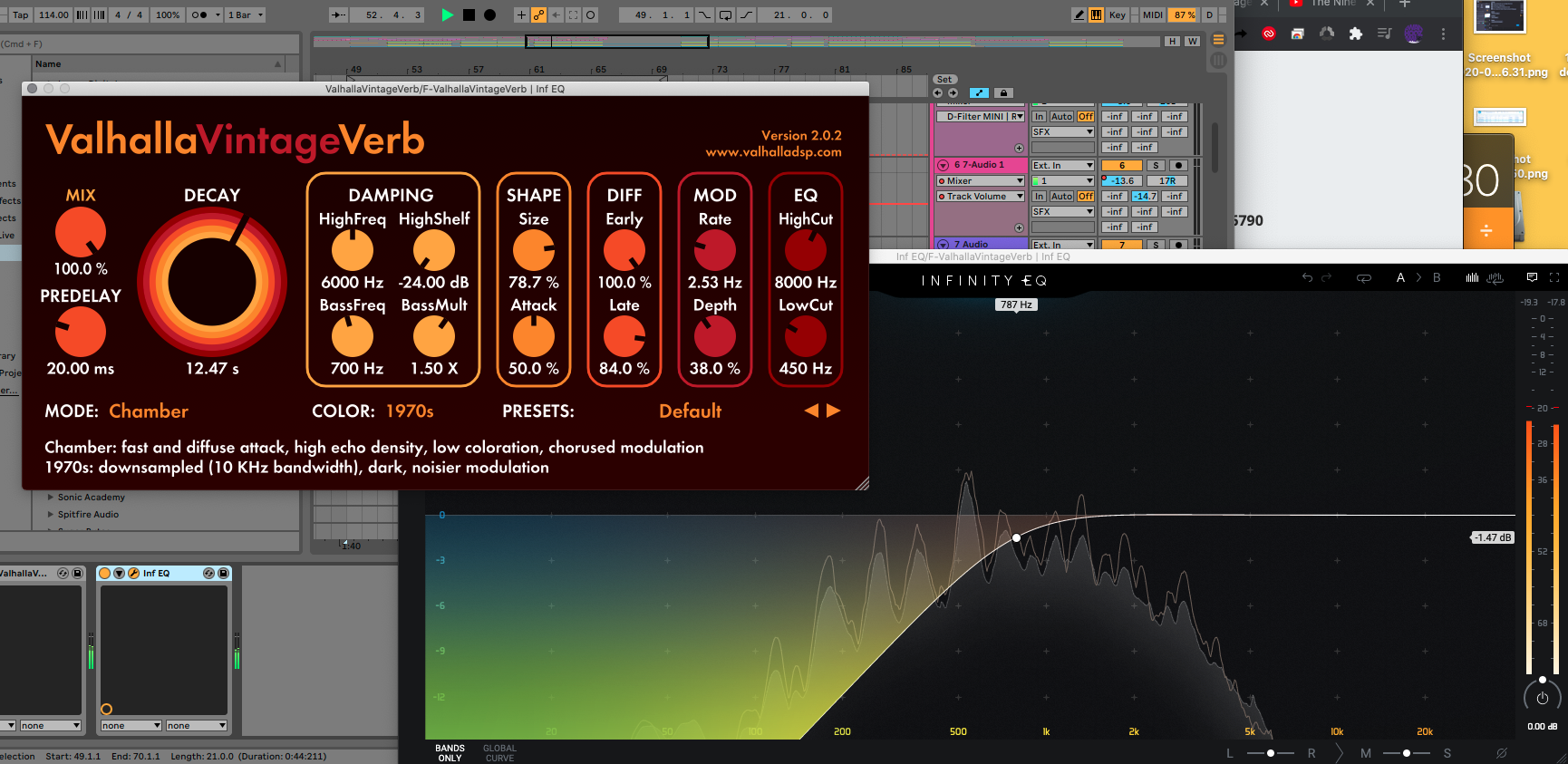This screenshot has height=764, width=1568.
Task: Click the Tap tempo button
Action: (x=20, y=15)
